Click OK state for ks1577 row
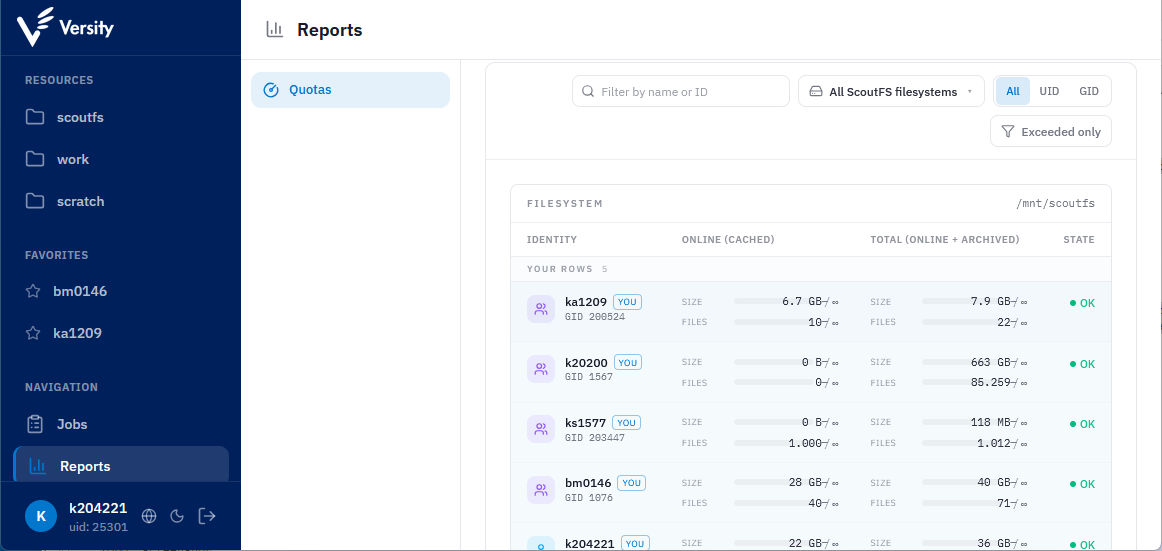 (1082, 424)
